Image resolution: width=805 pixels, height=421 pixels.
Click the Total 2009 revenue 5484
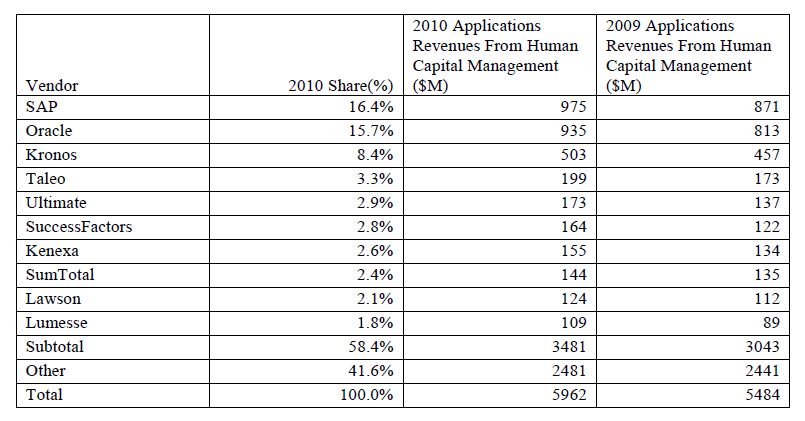(x=765, y=395)
